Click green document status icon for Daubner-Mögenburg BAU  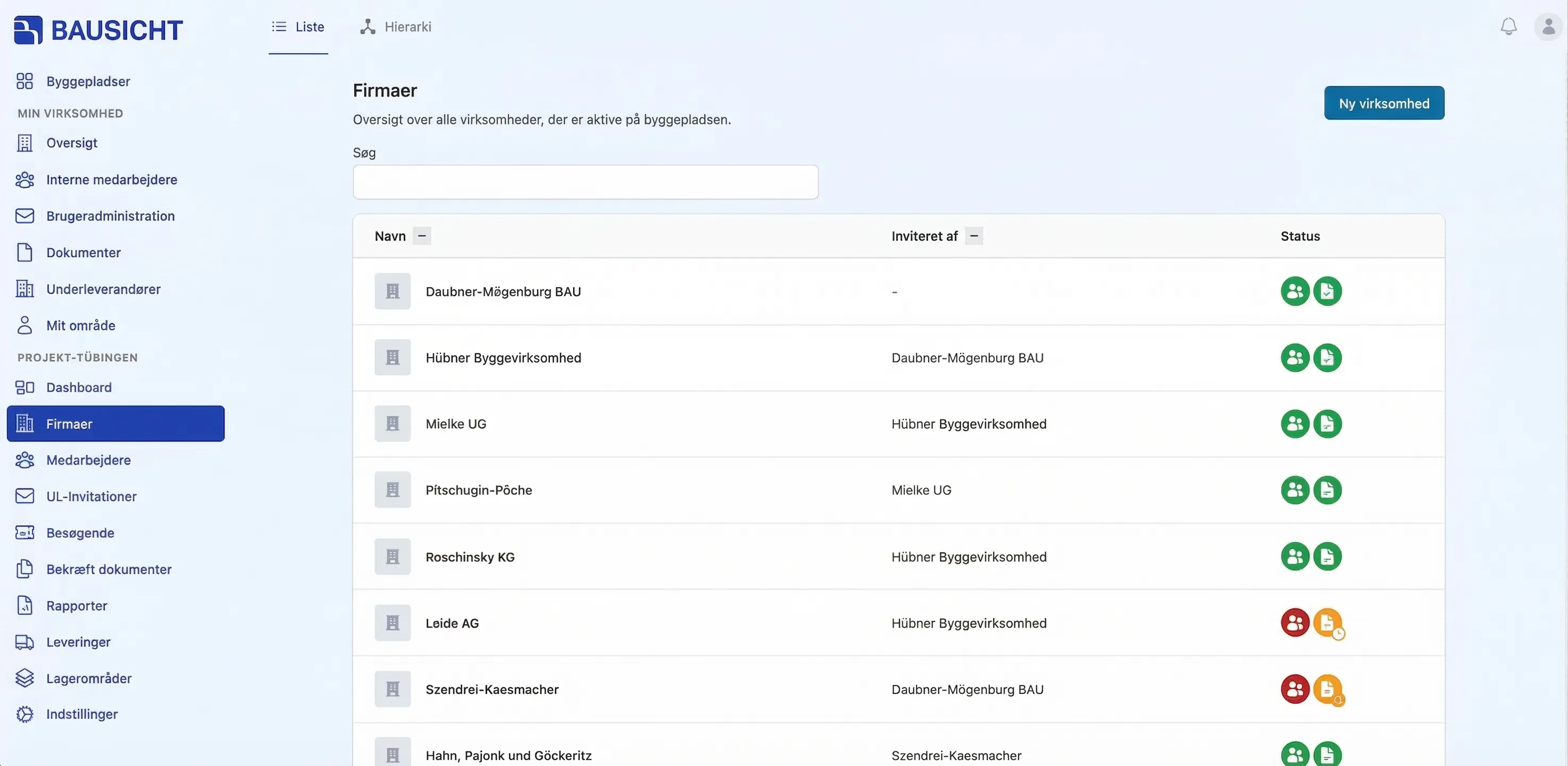coord(1328,291)
